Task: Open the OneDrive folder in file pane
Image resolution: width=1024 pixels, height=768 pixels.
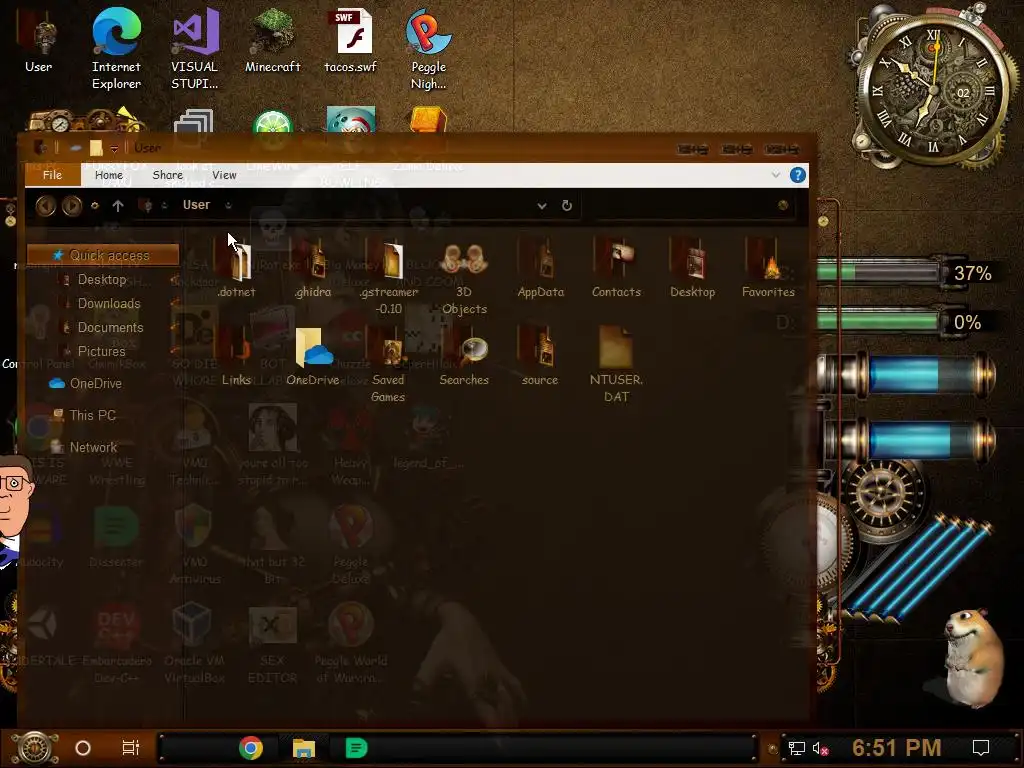Action: coord(313,357)
